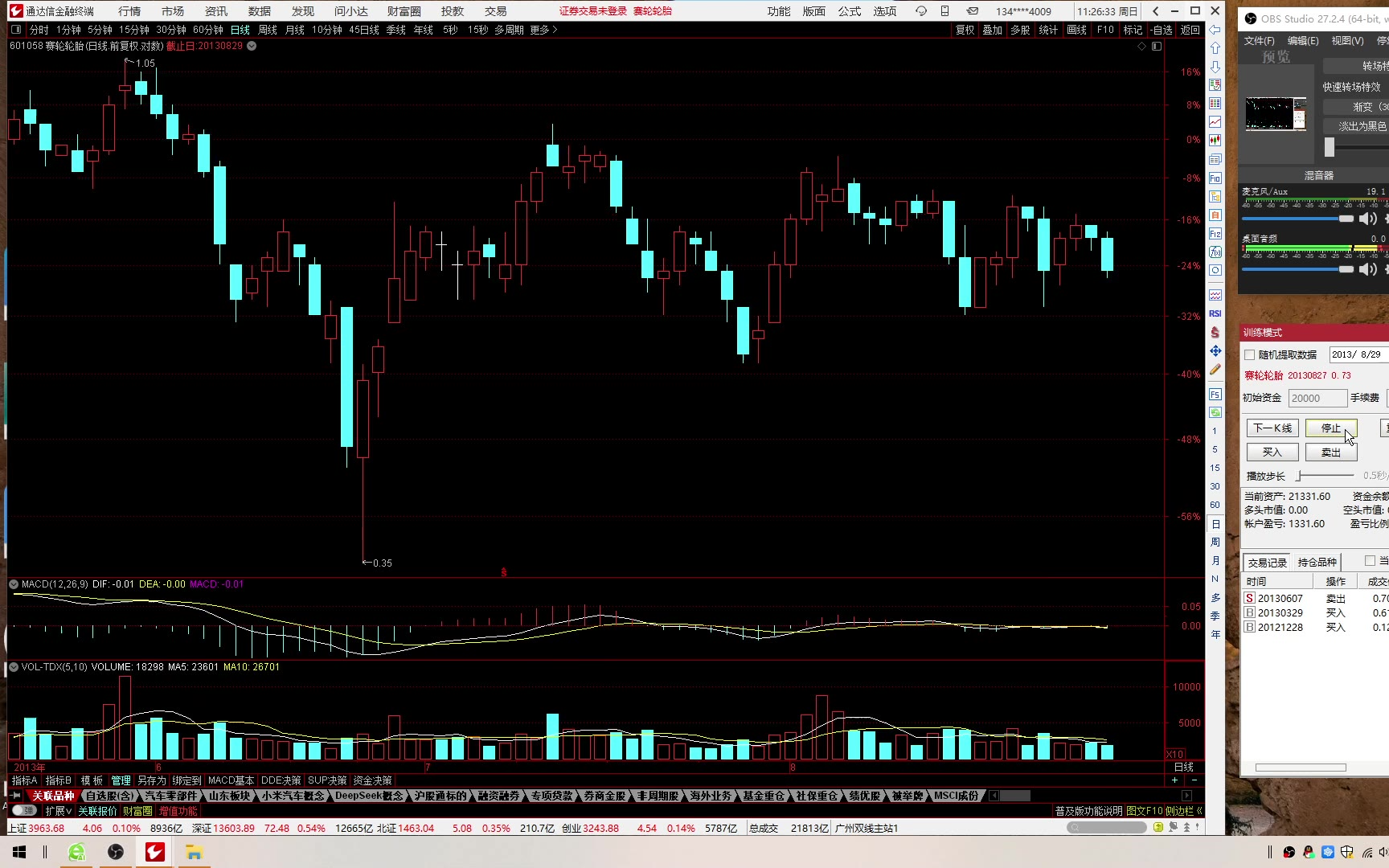This screenshot has width=1389, height=868.
Task: Select the 指标A tab below the chart
Action: pos(25,780)
